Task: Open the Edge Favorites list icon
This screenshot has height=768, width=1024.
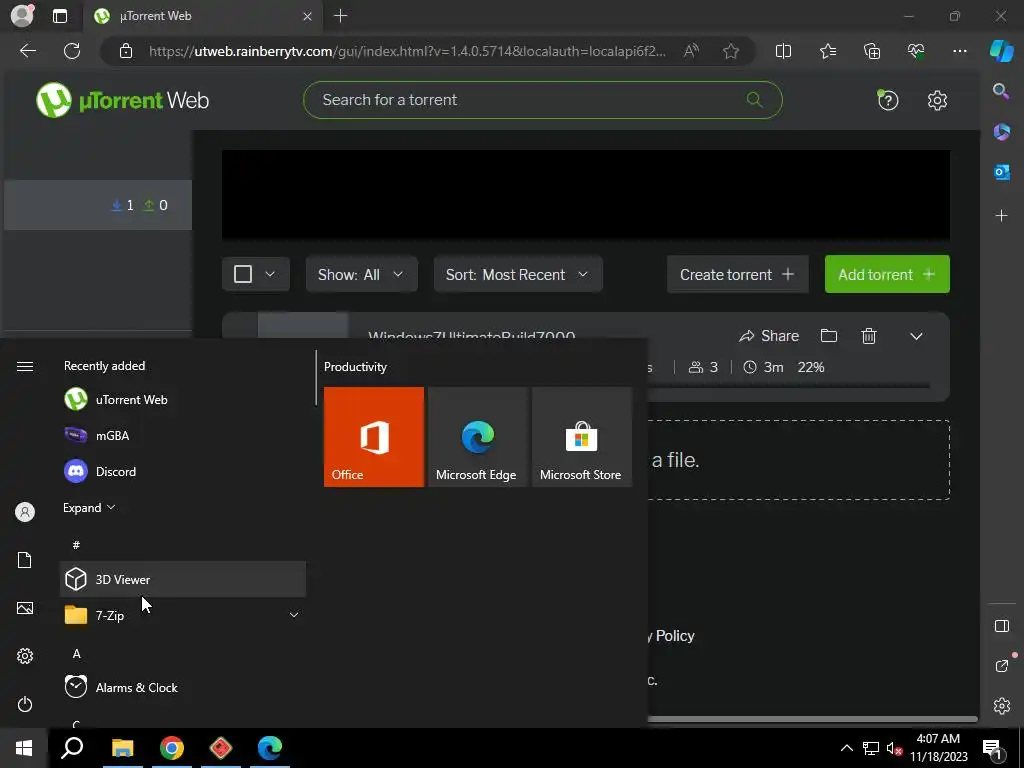Action: [x=827, y=51]
